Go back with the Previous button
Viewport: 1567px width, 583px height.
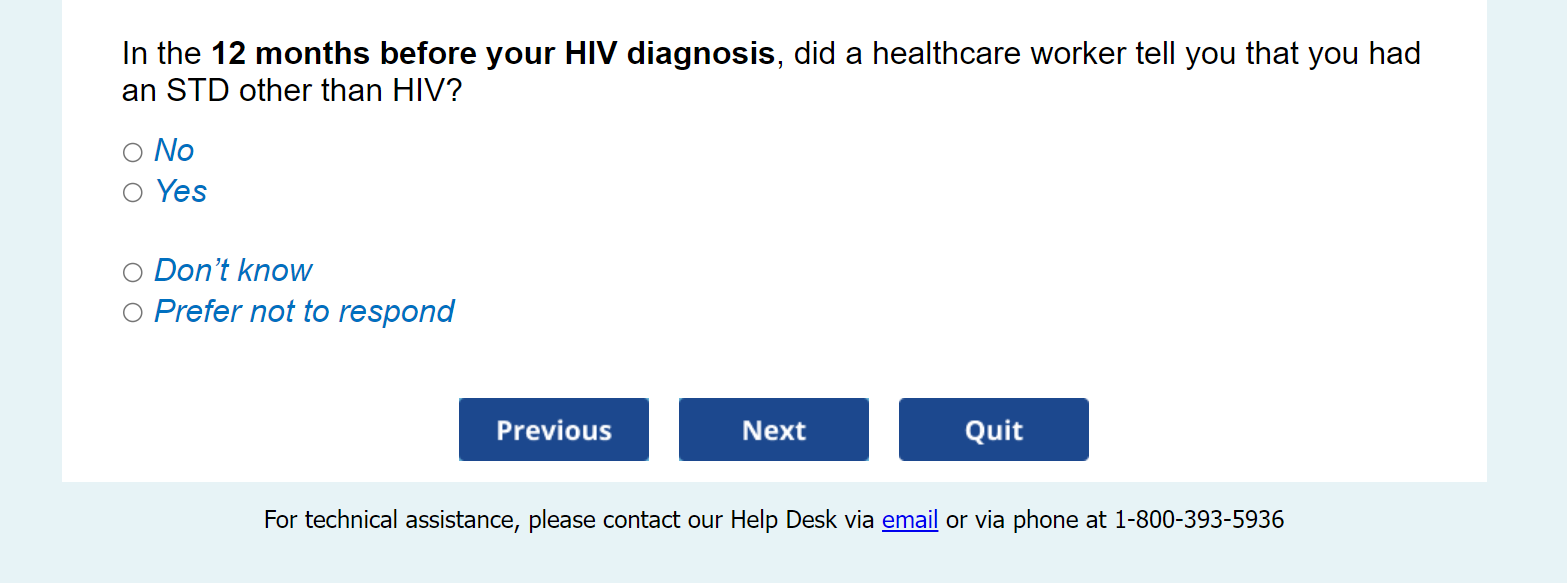553,430
